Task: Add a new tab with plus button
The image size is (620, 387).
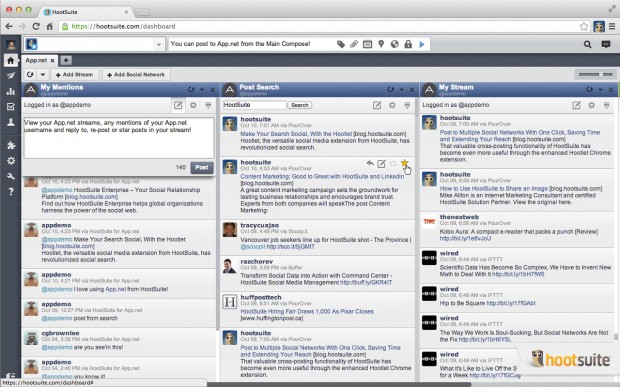Action: tap(66, 60)
